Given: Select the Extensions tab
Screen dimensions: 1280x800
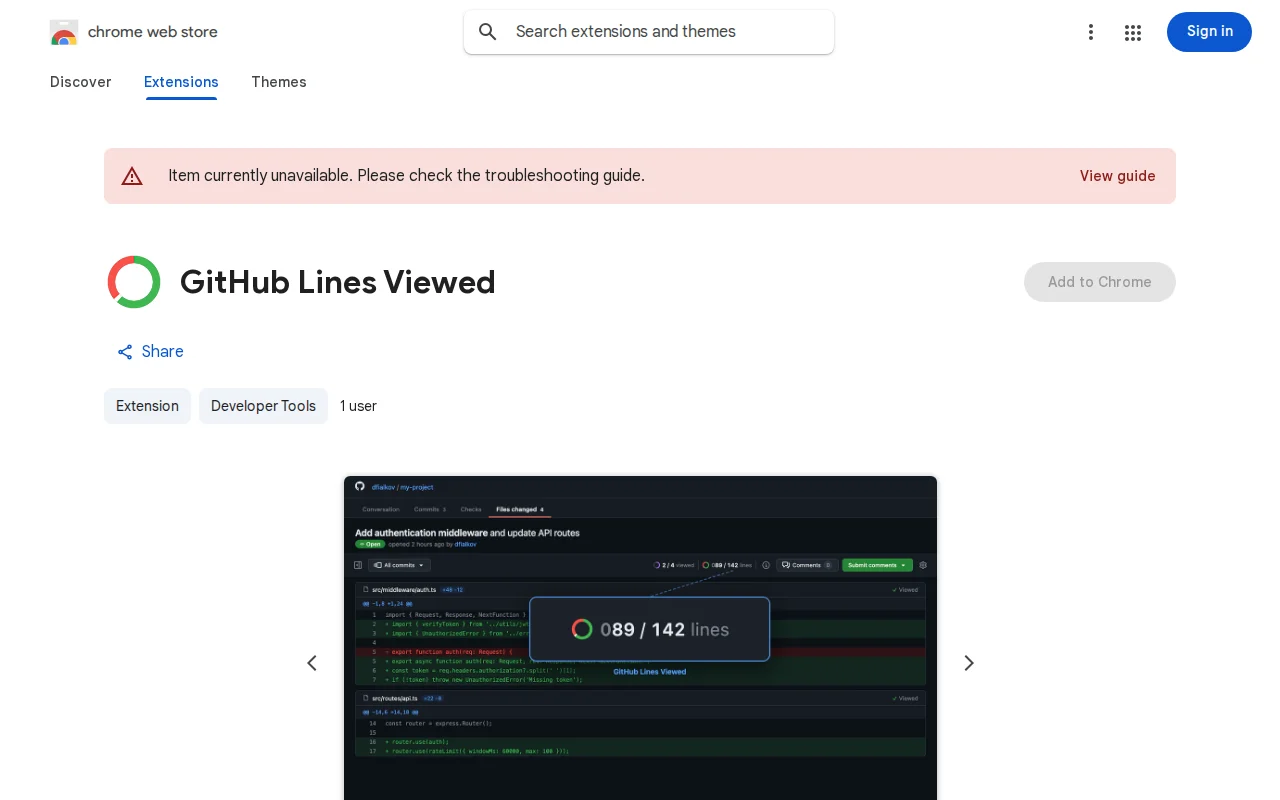Looking at the screenshot, I should [181, 82].
